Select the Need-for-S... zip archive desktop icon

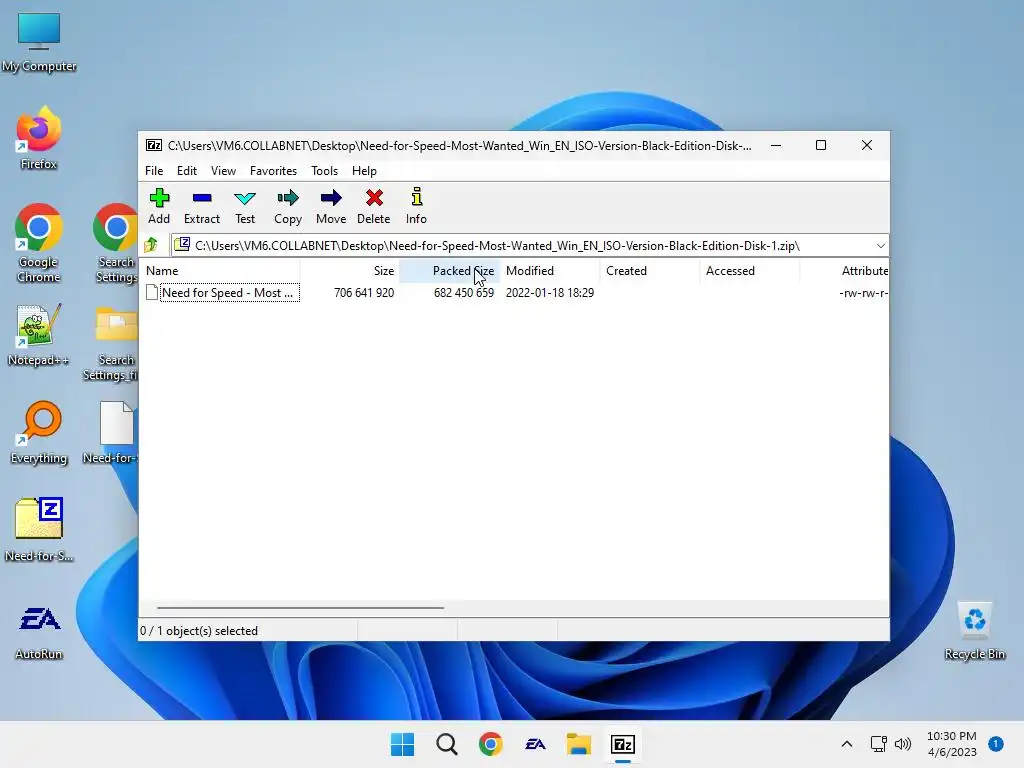39,530
